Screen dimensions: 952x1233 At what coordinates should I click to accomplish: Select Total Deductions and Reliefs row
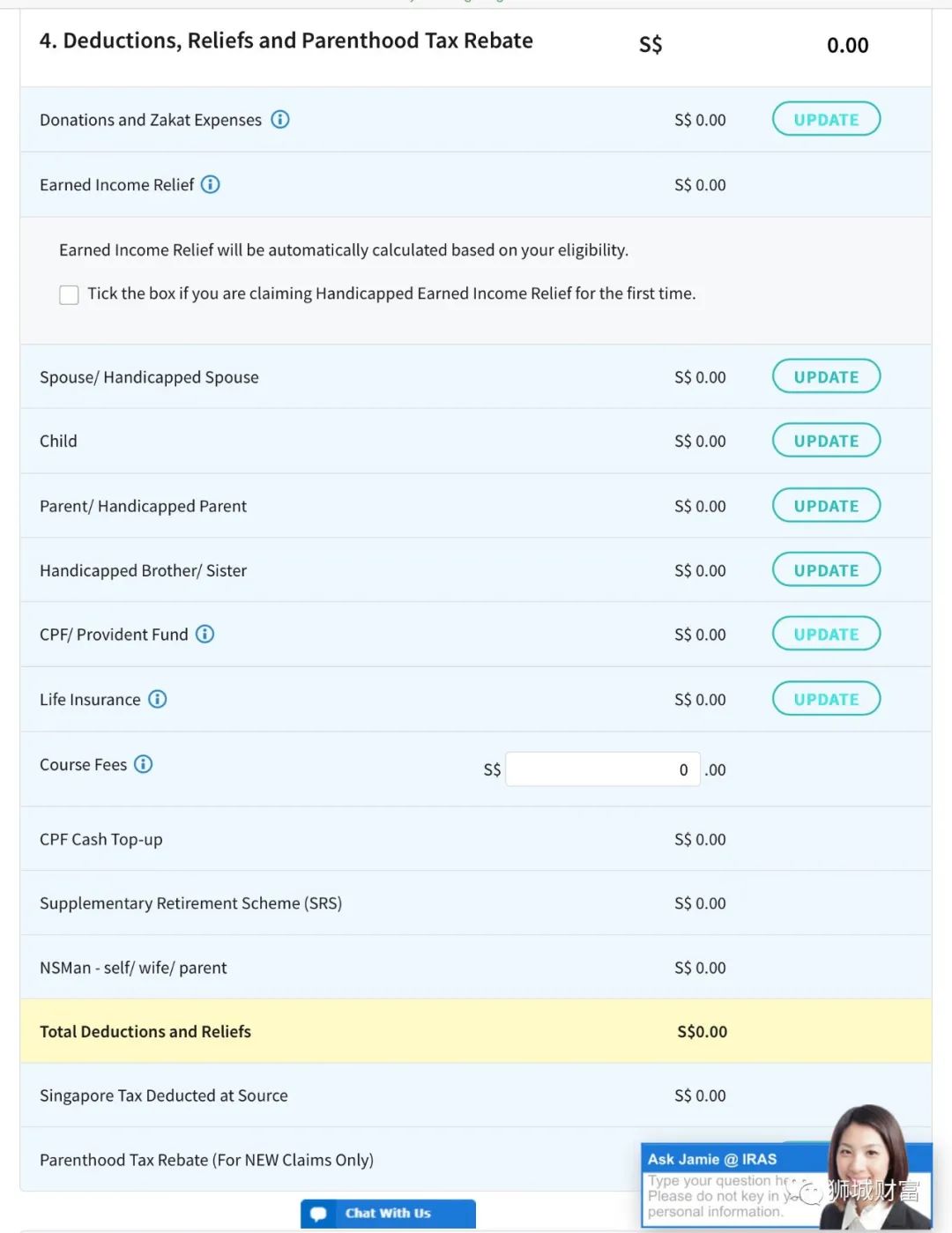point(475,1031)
